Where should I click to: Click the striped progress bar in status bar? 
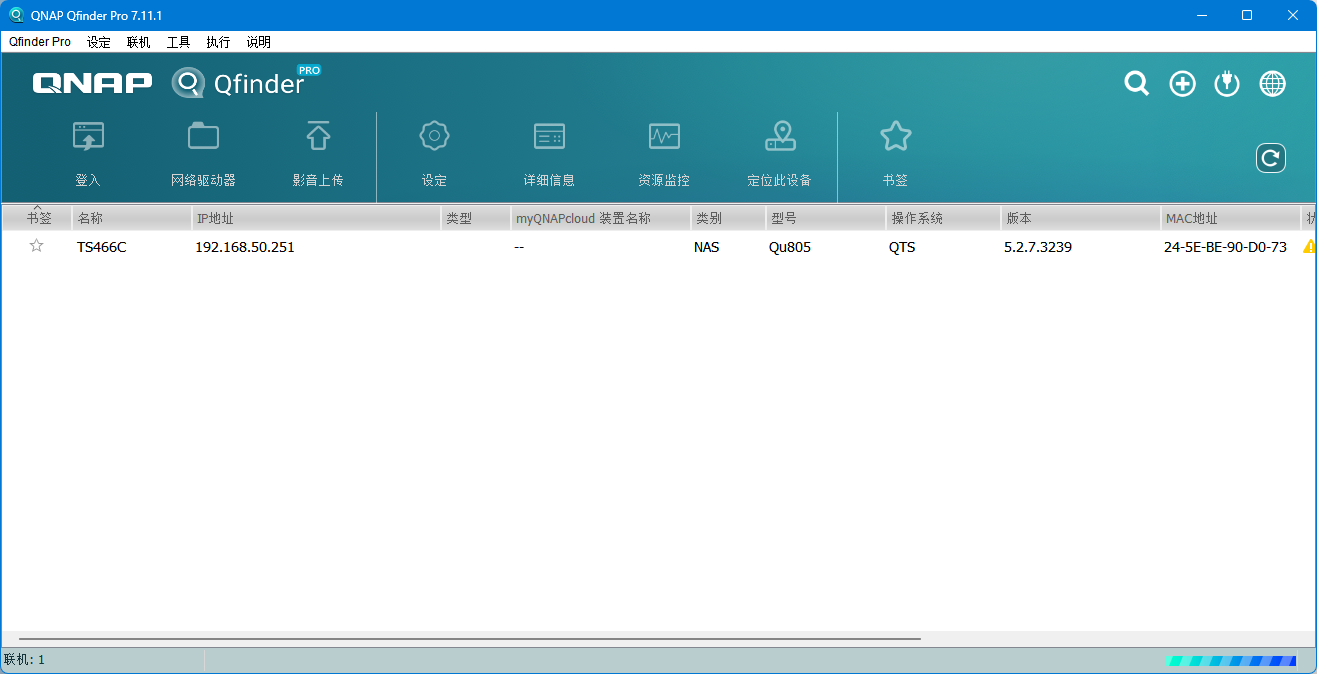coord(1231,661)
